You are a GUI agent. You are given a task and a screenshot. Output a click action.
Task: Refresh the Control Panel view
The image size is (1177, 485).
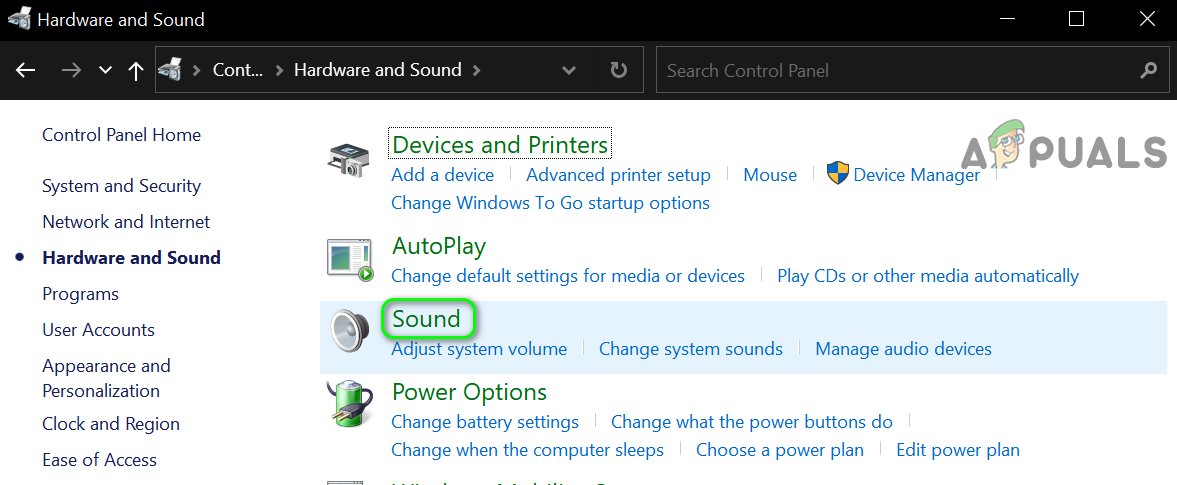pyautogui.click(x=619, y=71)
